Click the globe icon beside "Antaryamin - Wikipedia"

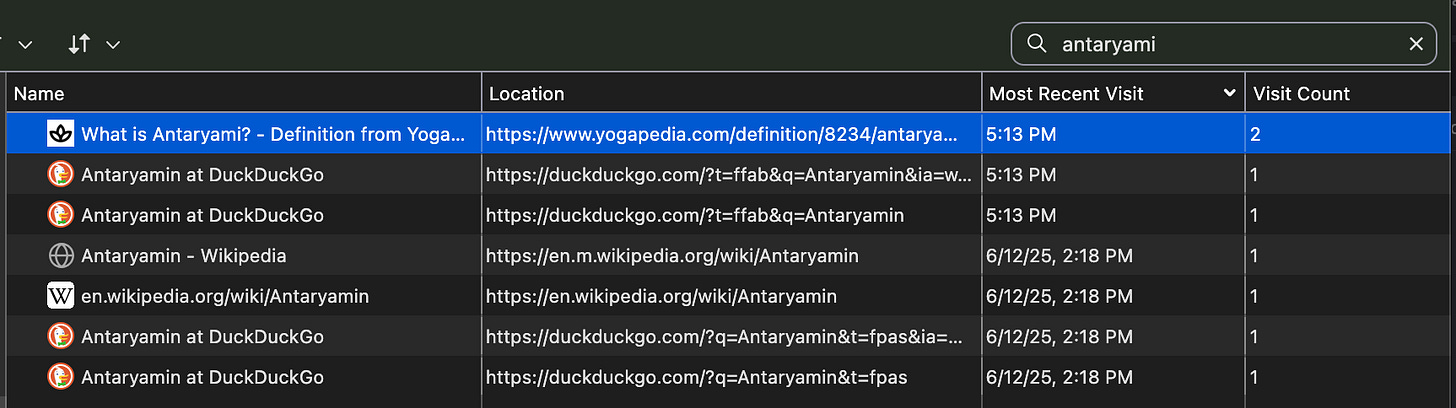coord(61,256)
